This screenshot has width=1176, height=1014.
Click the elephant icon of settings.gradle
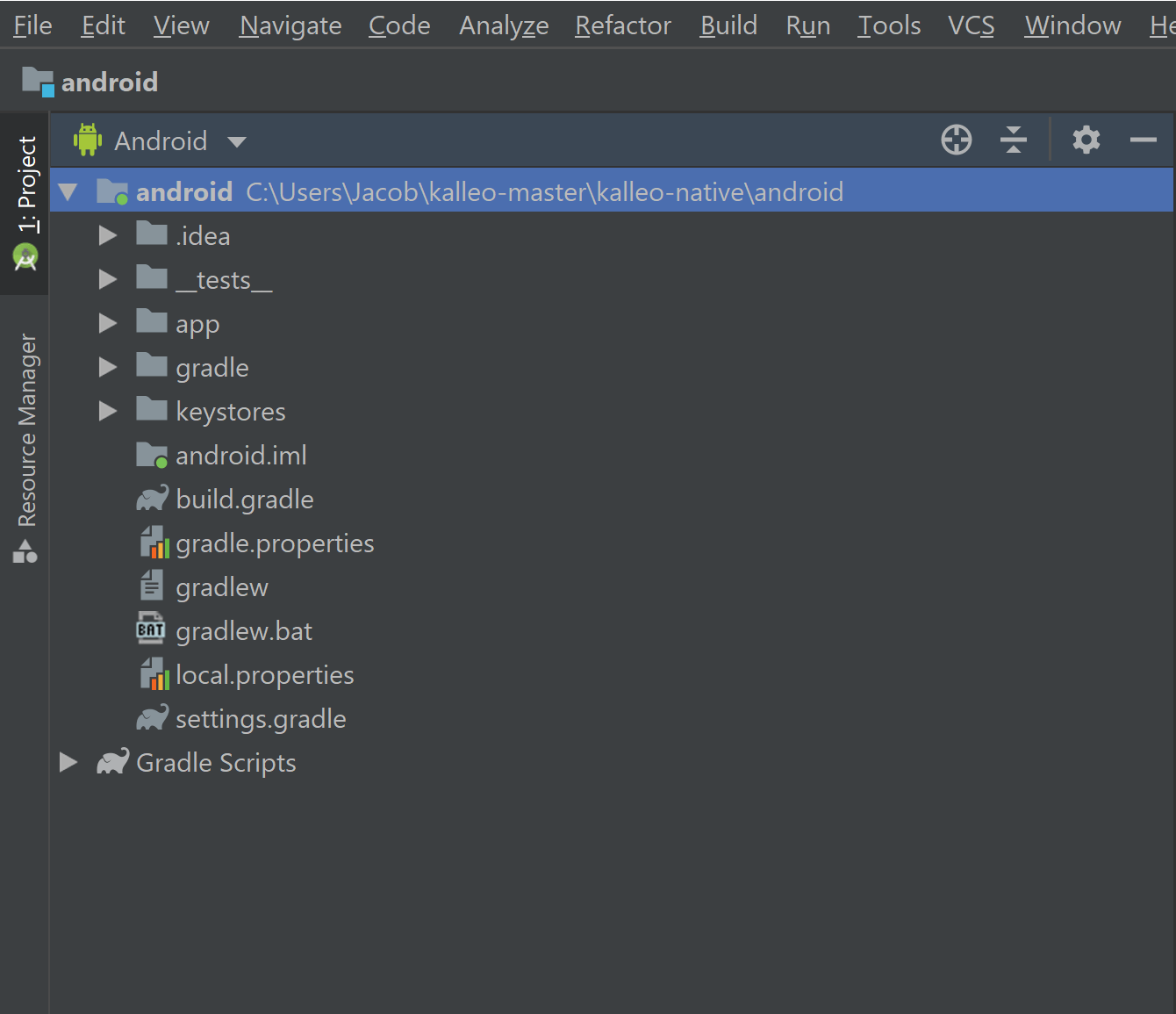click(x=152, y=718)
